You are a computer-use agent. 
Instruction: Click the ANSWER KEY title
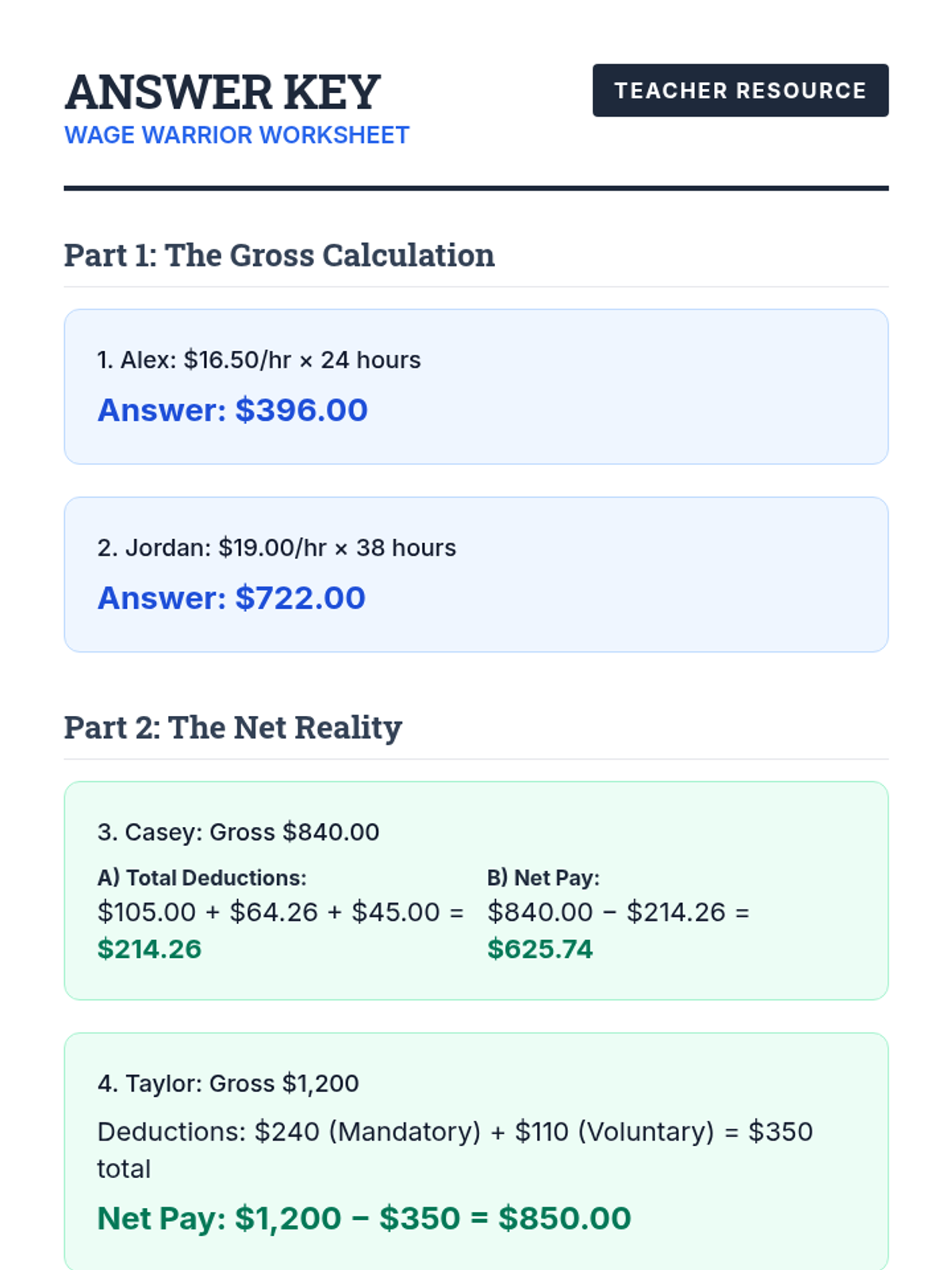[222, 92]
